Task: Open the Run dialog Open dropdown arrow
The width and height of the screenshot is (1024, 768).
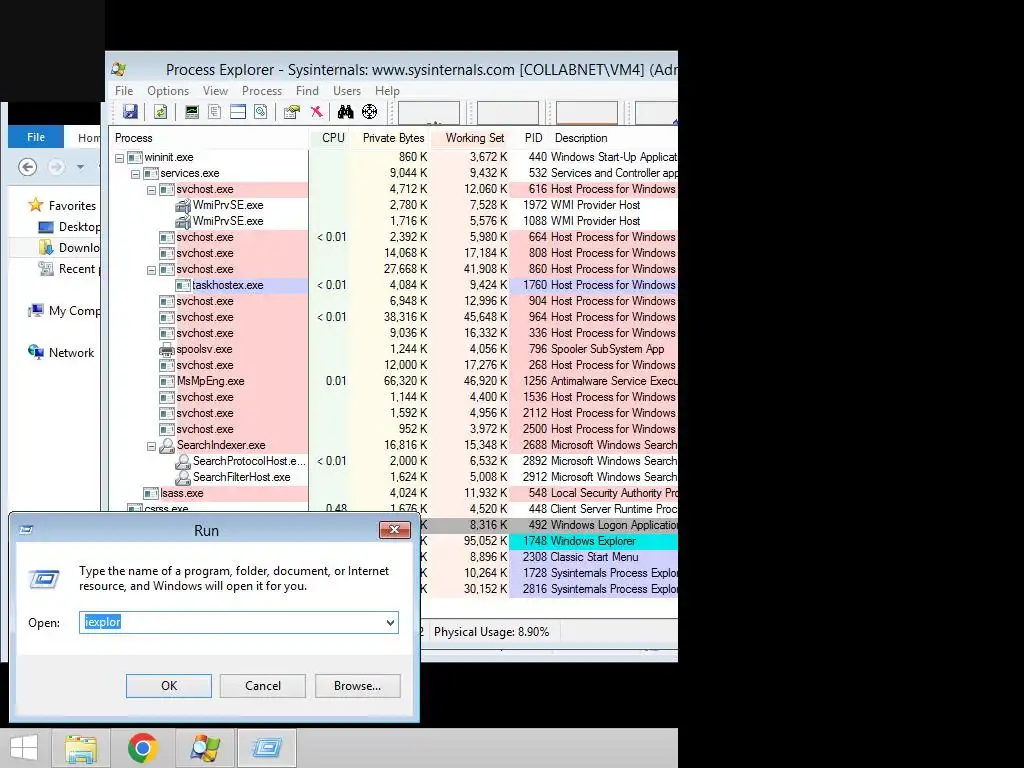Action: 390,622
